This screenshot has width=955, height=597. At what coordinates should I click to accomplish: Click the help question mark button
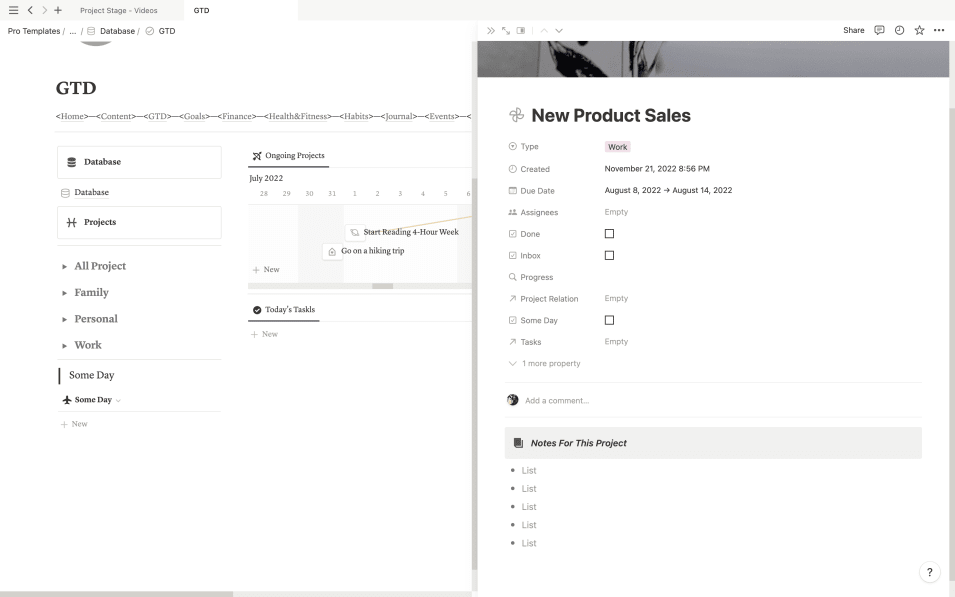pyautogui.click(x=929, y=572)
